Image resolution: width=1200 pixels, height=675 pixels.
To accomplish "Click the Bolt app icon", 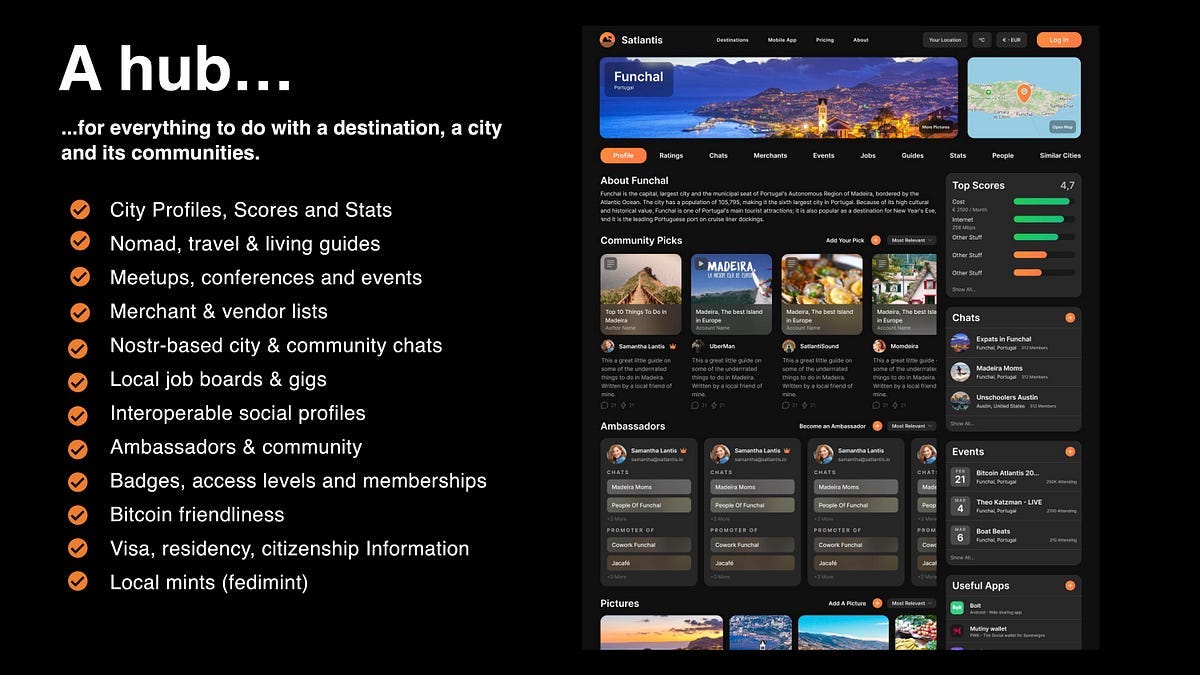I will [x=958, y=607].
